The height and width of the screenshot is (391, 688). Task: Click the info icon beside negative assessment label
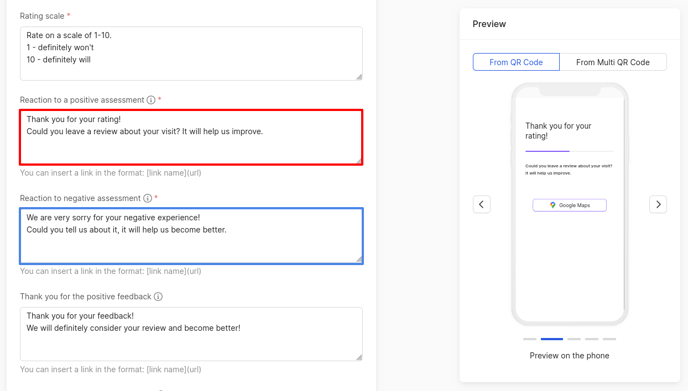(148, 198)
